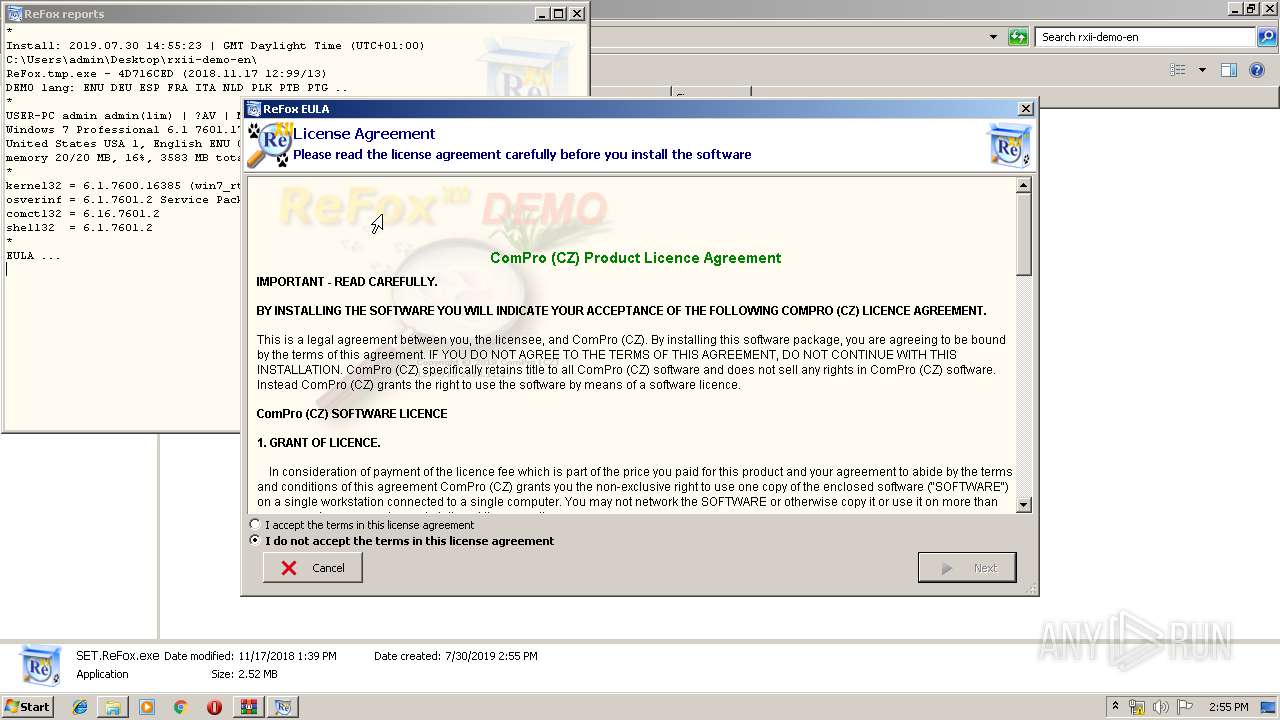Click the Cancel button in ReFox EULA

click(313, 568)
